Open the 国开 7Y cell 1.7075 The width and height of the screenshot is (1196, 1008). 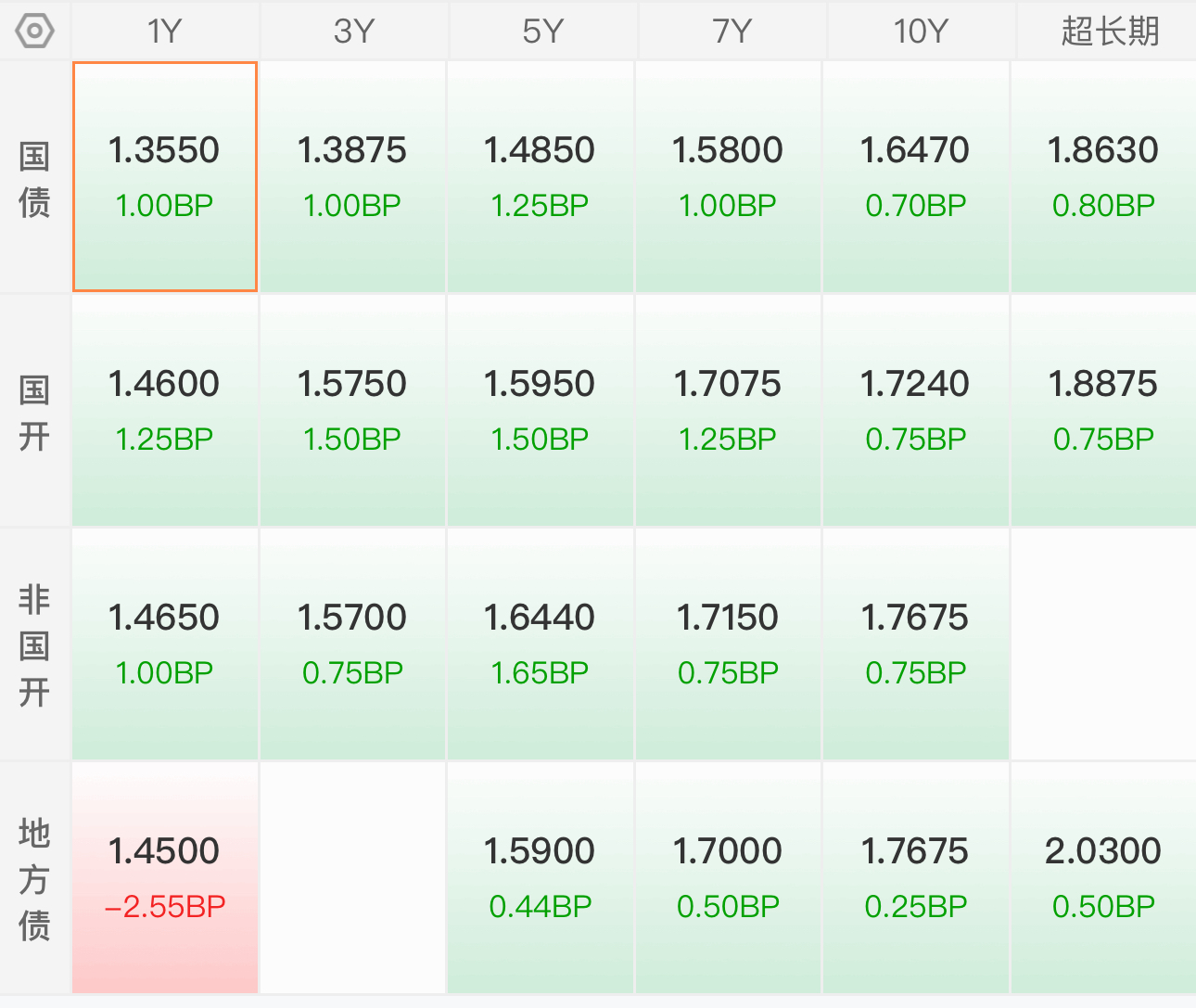click(728, 411)
